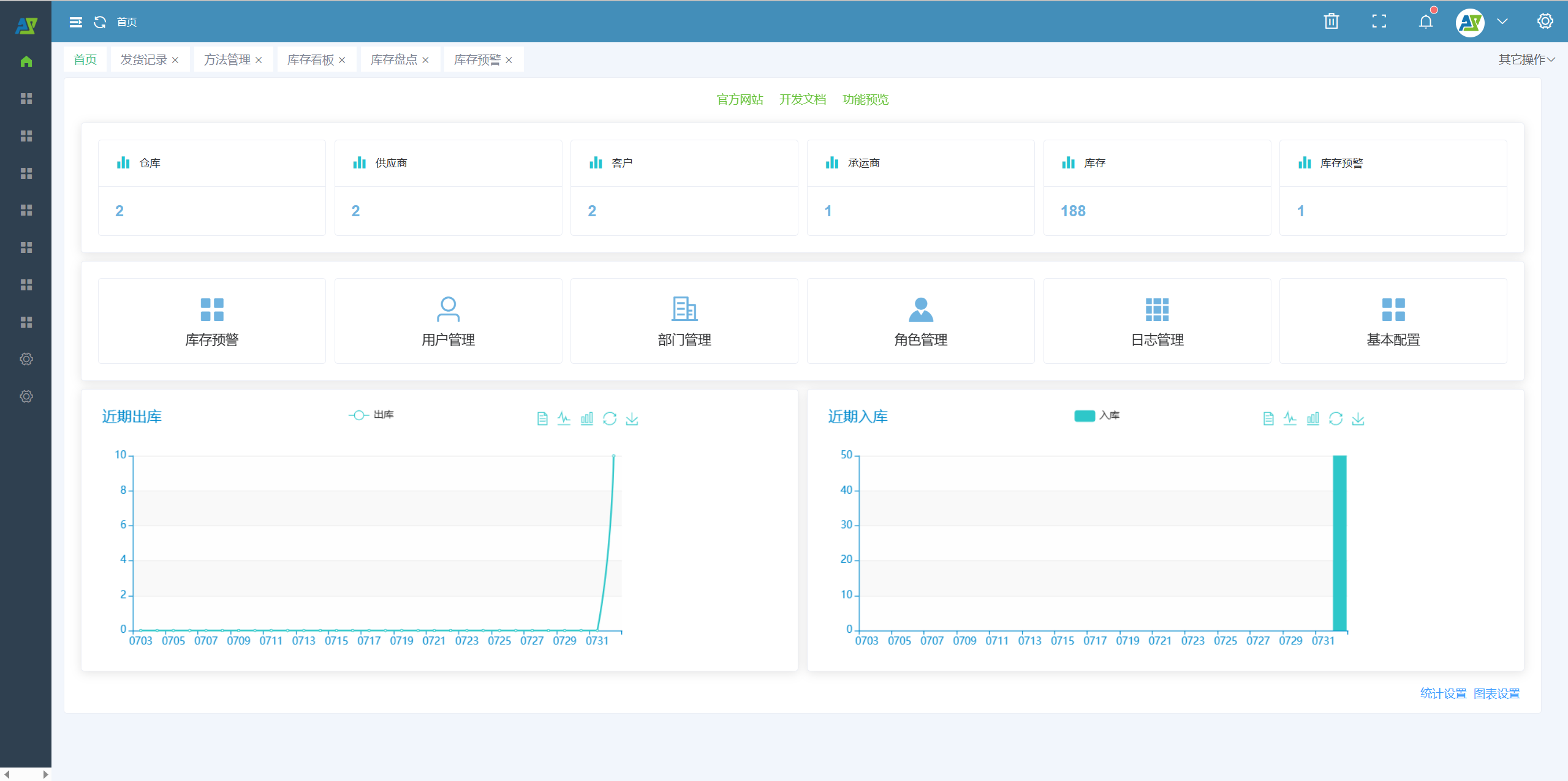Switch 近期入库 chart to bar type
The height and width of the screenshot is (781, 1568).
(1313, 418)
